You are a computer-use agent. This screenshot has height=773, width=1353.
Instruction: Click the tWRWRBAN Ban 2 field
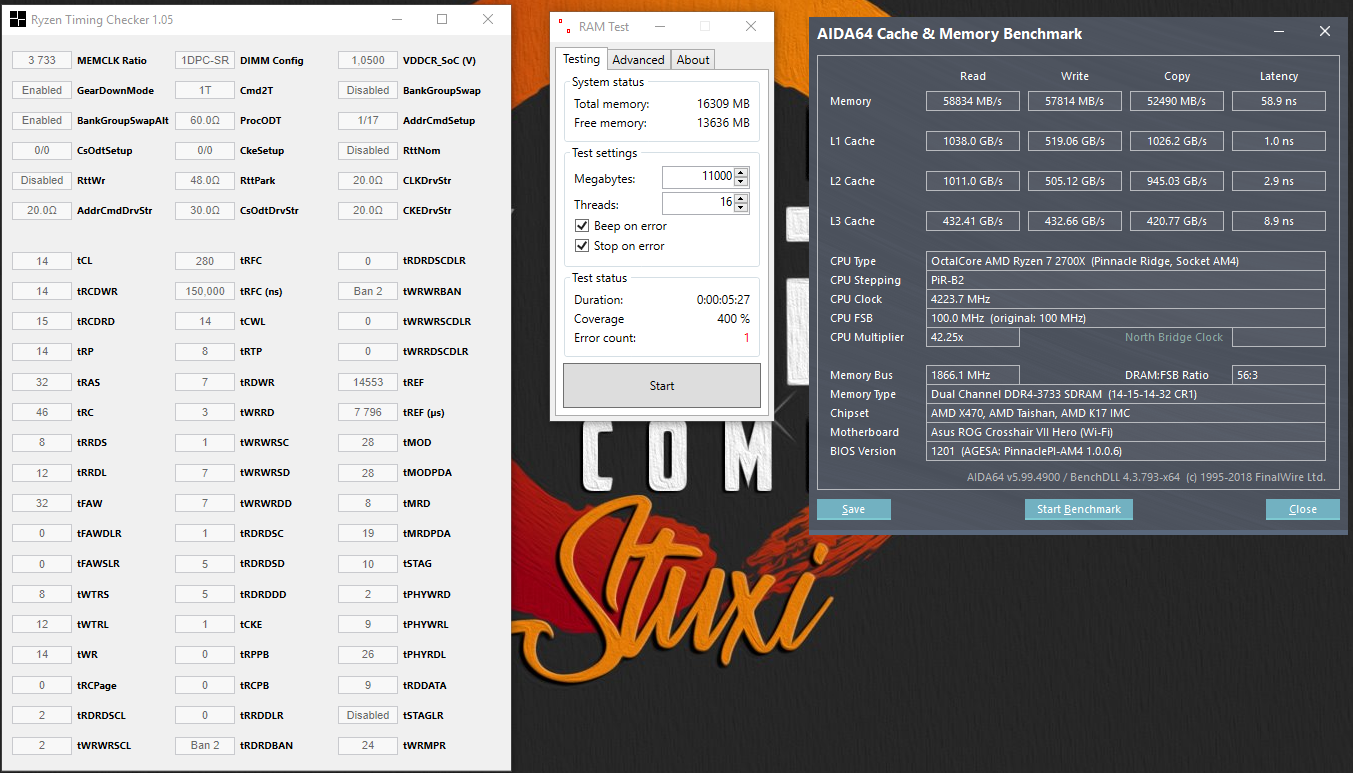[368, 291]
